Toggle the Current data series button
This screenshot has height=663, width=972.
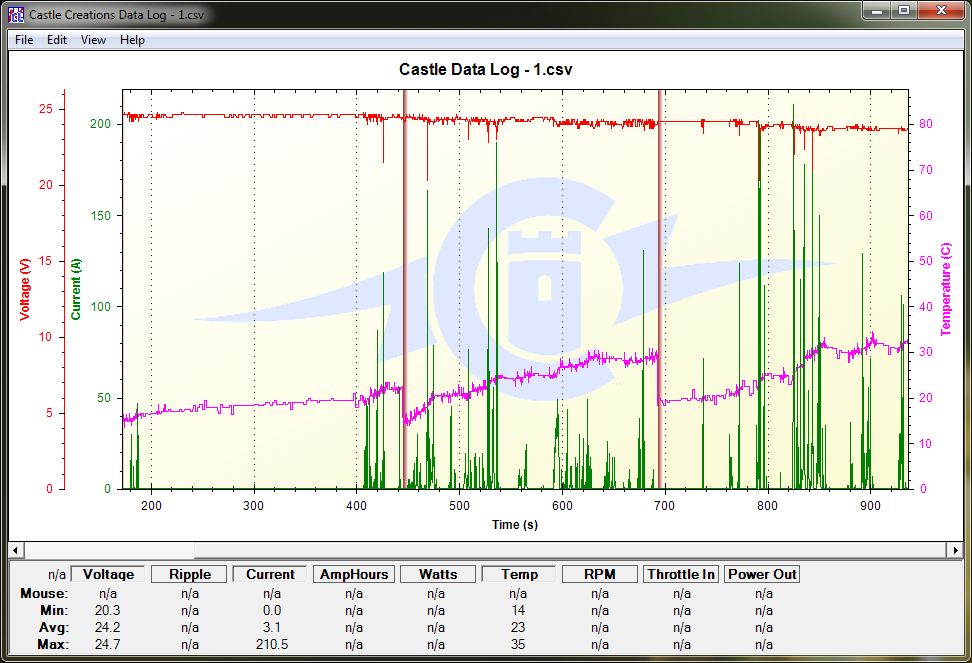pyautogui.click(x=270, y=574)
